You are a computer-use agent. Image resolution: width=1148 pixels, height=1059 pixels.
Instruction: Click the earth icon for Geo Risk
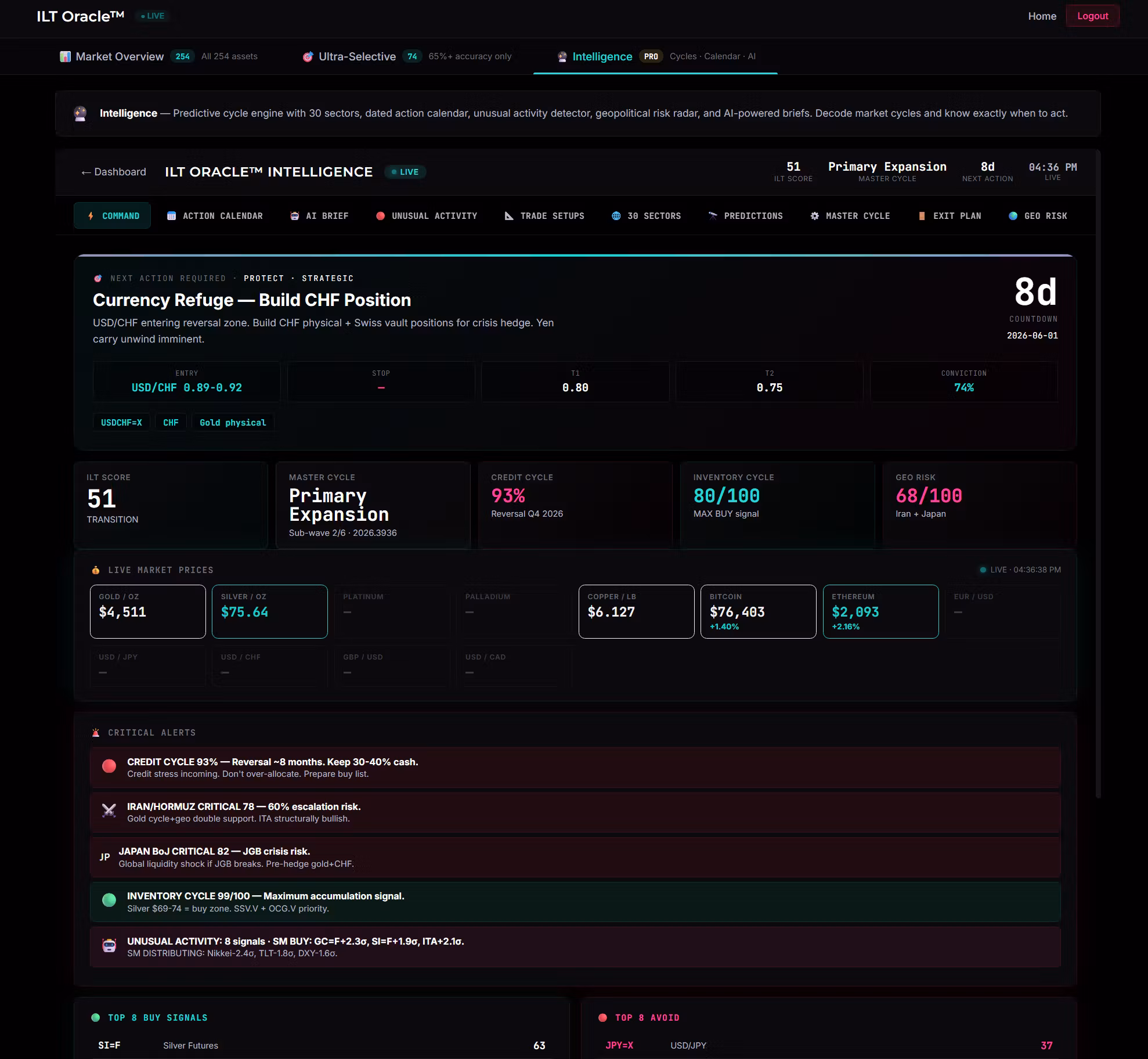1013,216
